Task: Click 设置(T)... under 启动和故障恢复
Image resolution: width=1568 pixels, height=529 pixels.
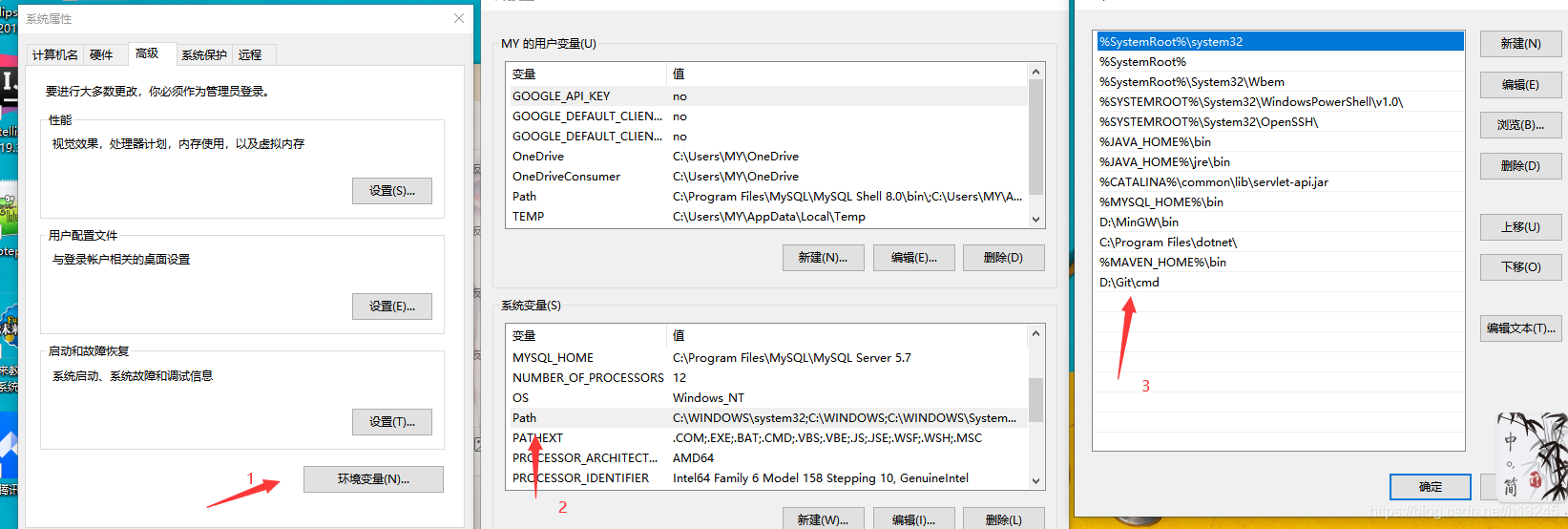Action: [x=392, y=421]
